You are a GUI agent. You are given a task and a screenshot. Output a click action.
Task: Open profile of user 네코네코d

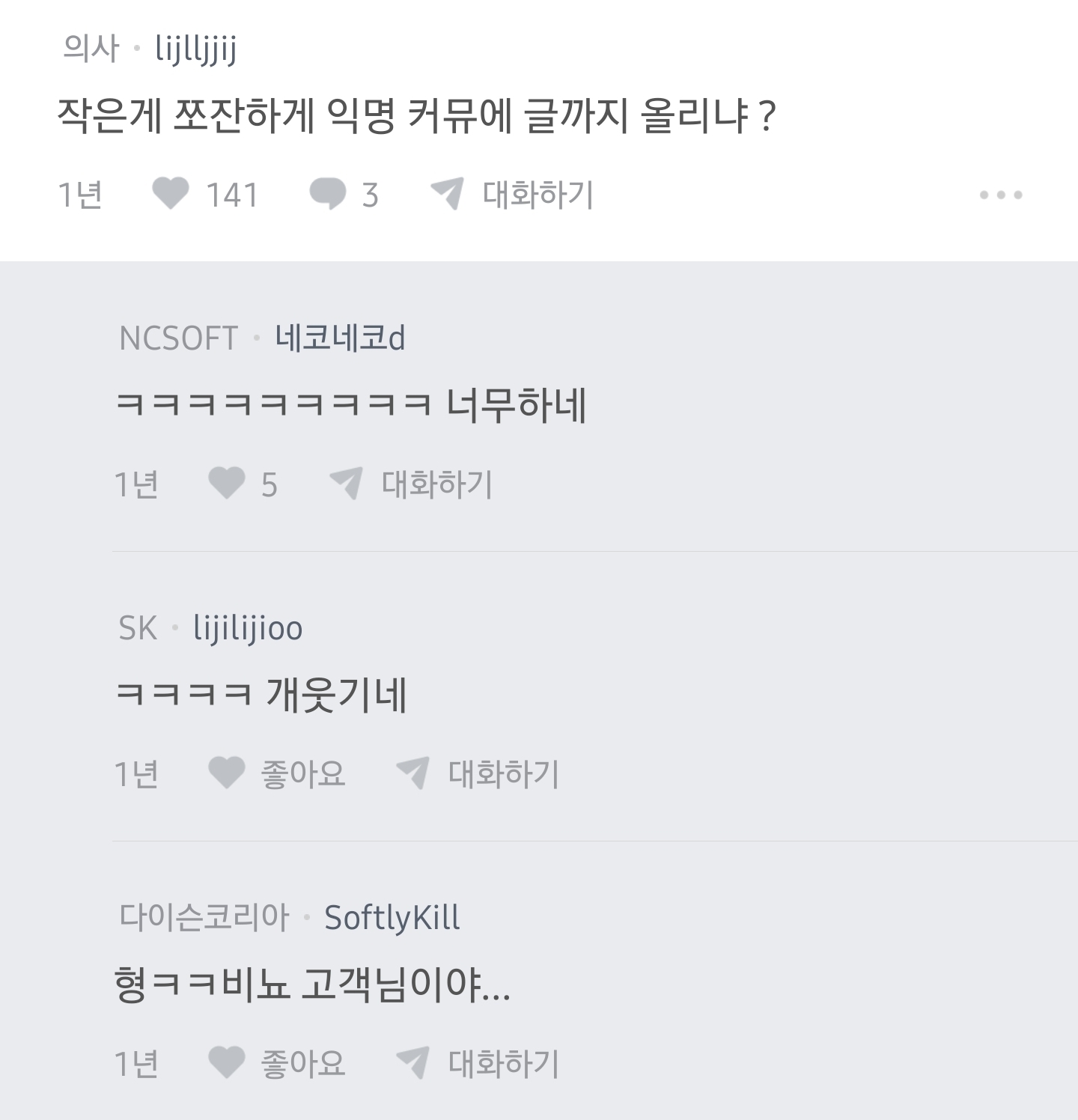tap(340, 338)
